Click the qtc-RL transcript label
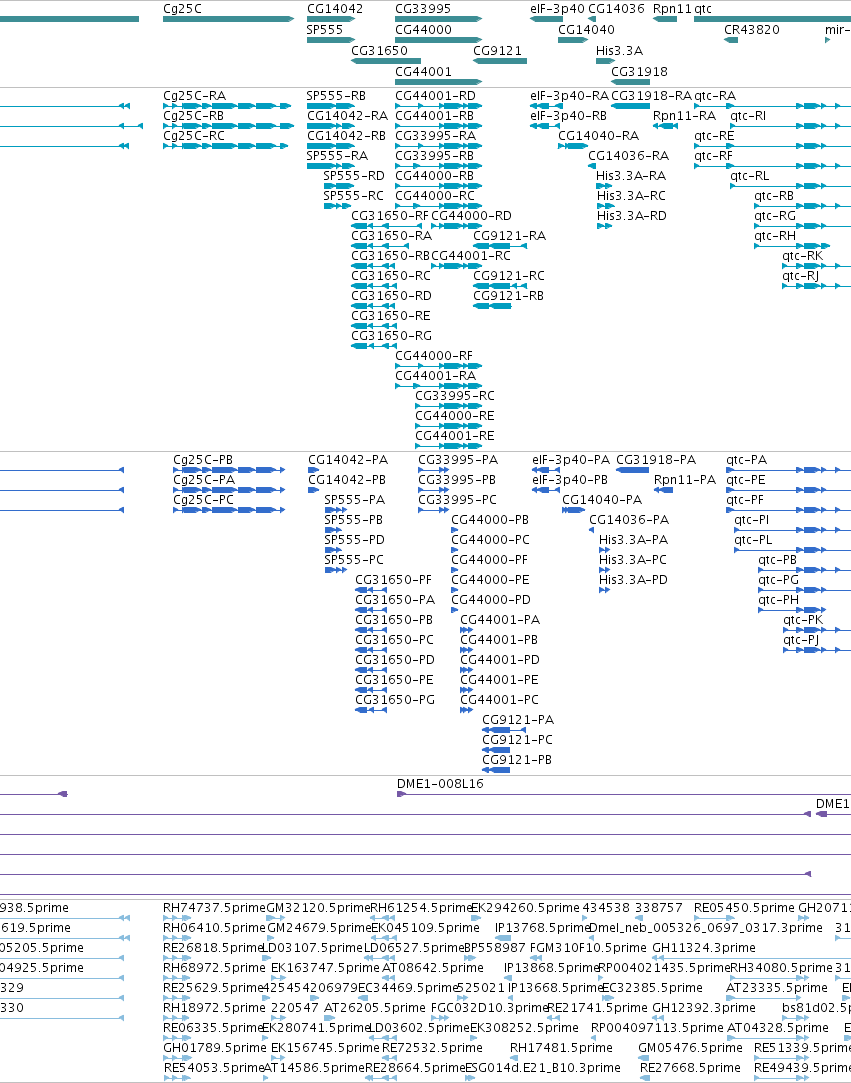Viewport: 851px width, 1083px height. [x=749, y=175]
